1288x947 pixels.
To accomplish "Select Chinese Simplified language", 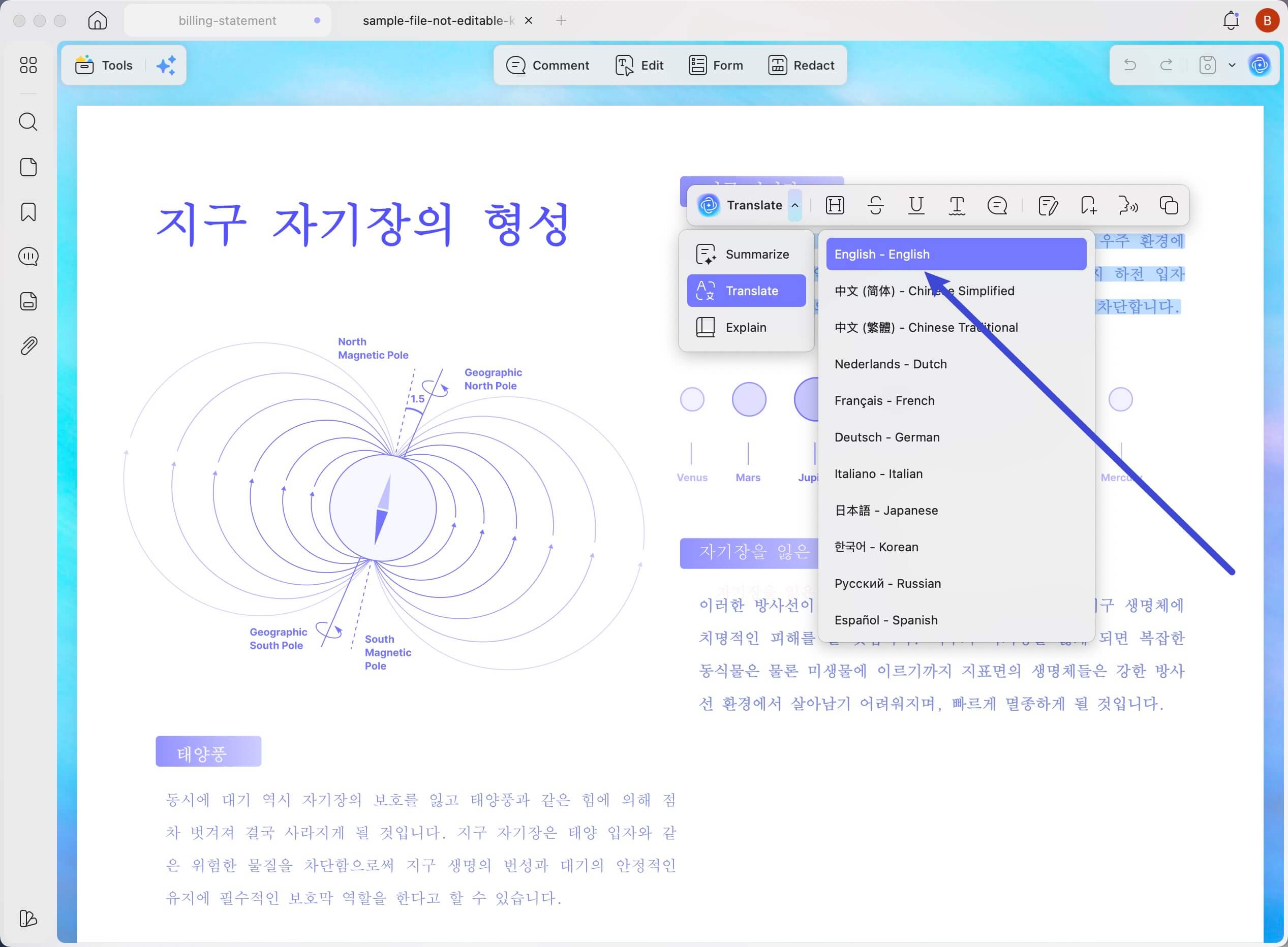I will (956, 291).
